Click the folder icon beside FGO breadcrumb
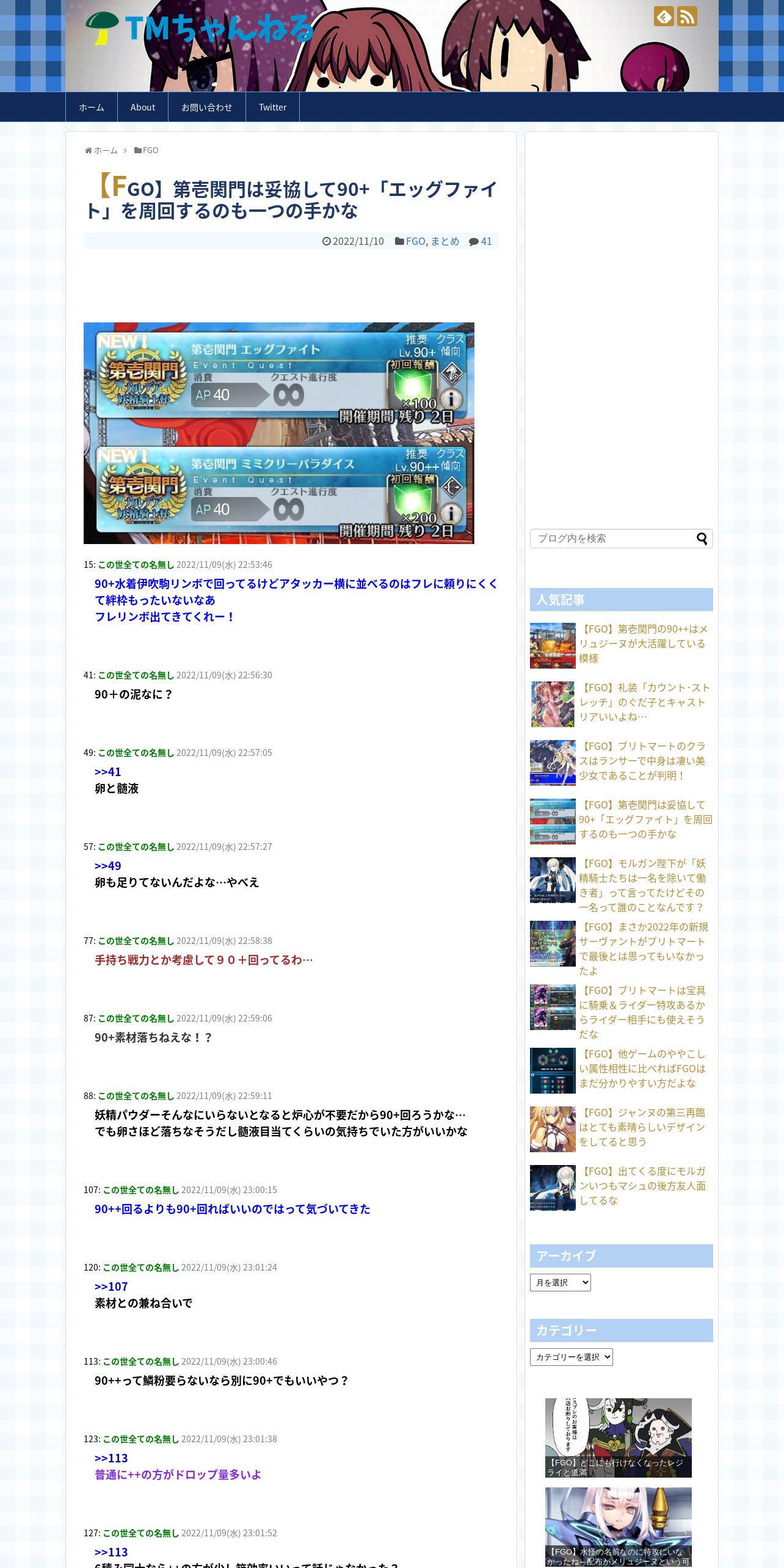 (x=138, y=150)
